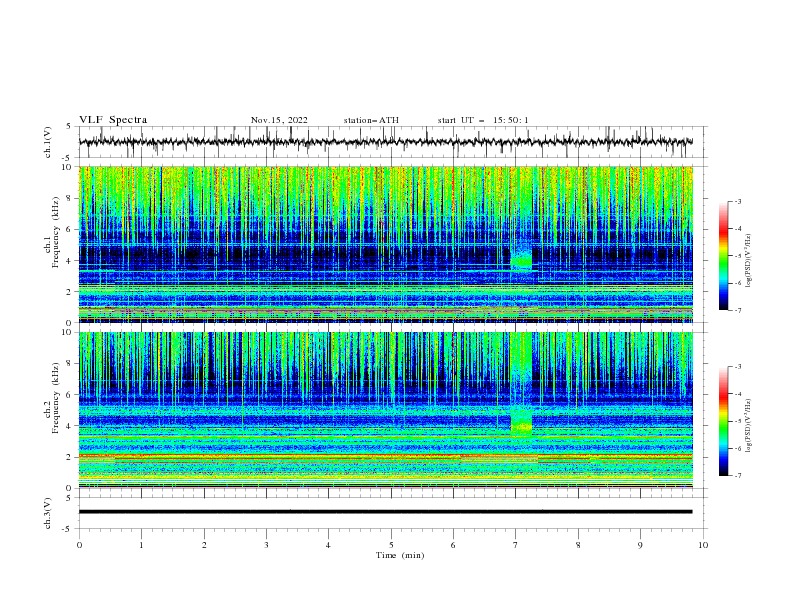Click the time axis tick label "7"

[x=516, y=545]
